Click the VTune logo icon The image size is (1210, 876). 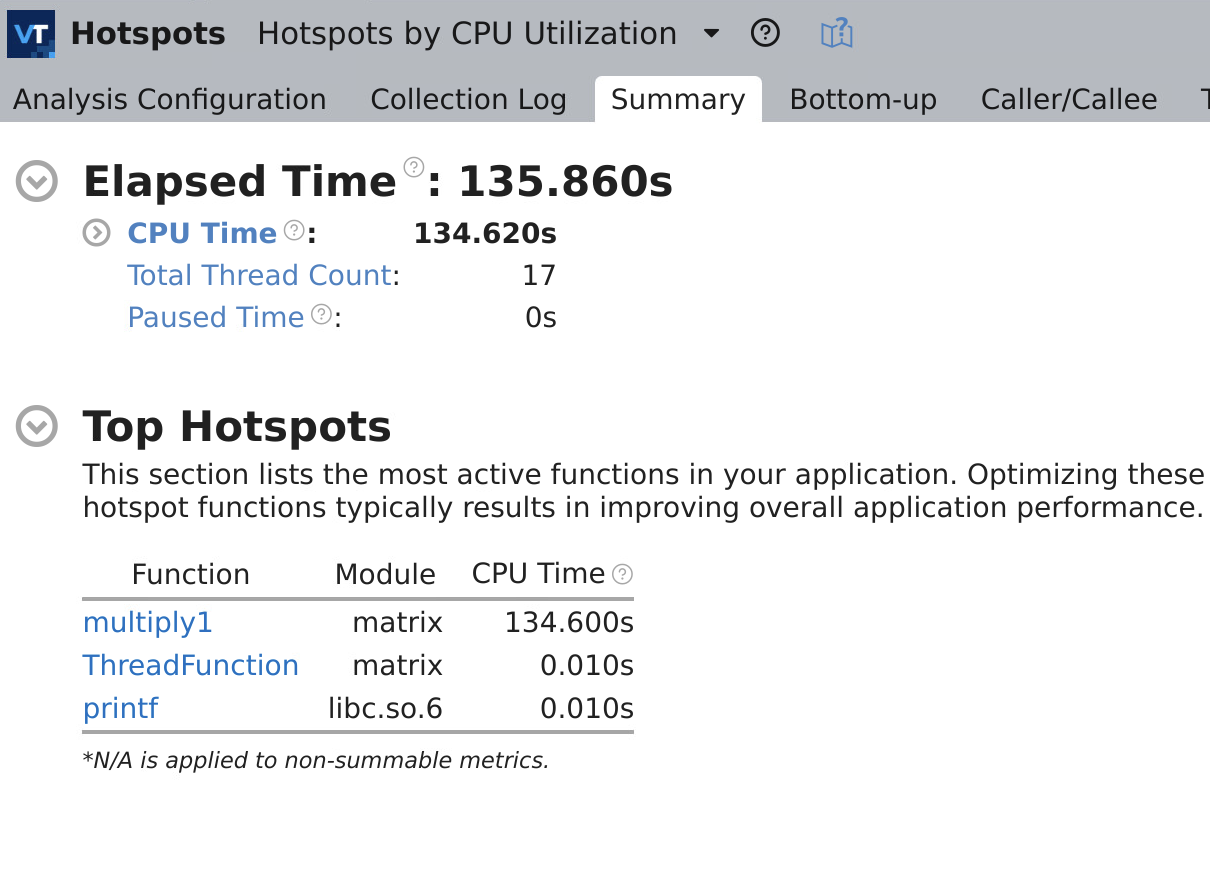click(x=31, y=34)
